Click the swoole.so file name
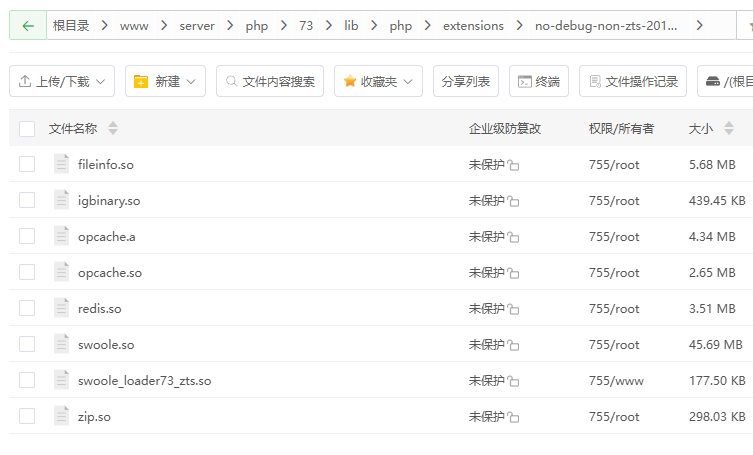Image resolution: width=753 pixels, height=455 pixels. [x=106, y=344]
